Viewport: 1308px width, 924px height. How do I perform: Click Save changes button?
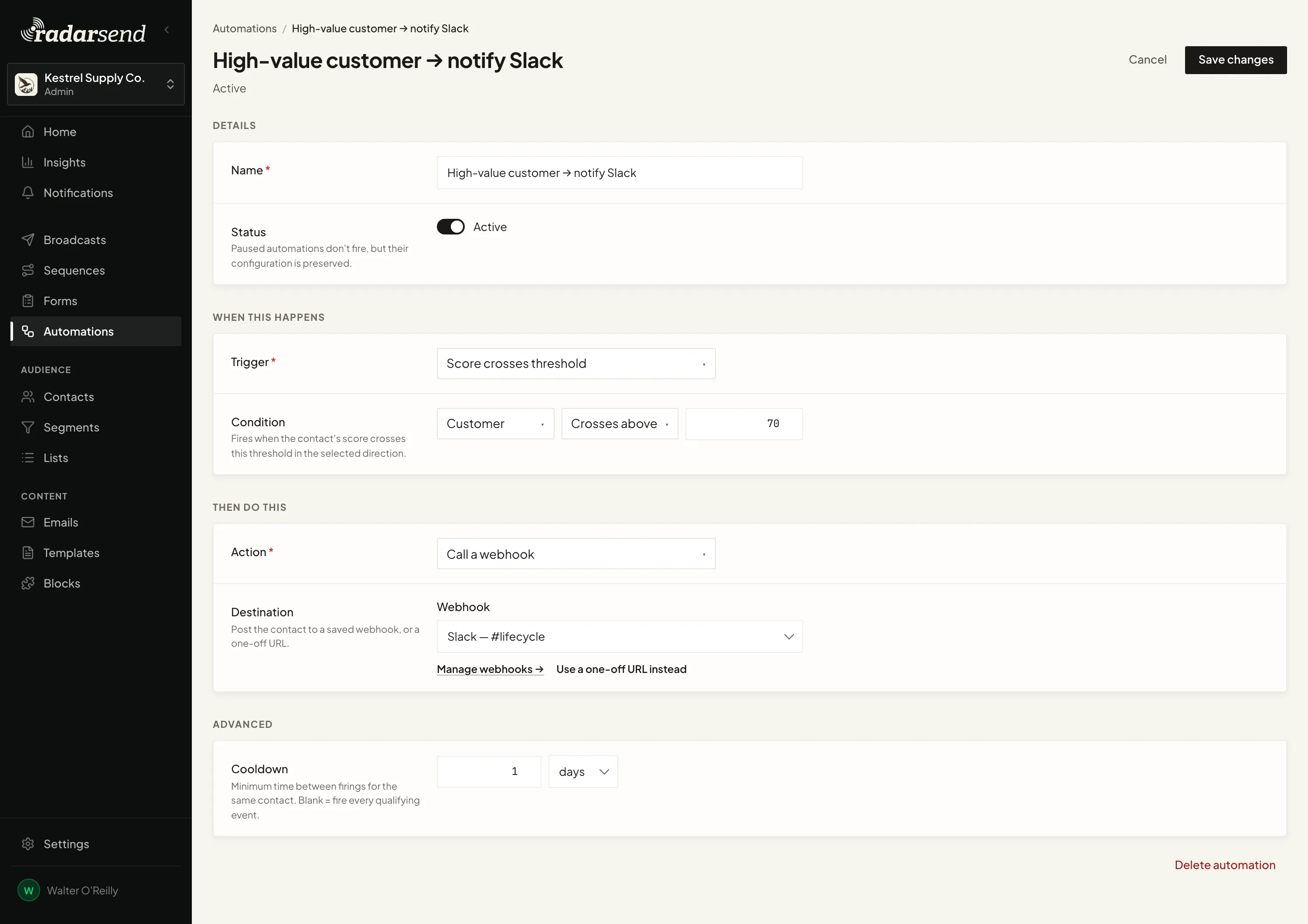[1236, 60]
